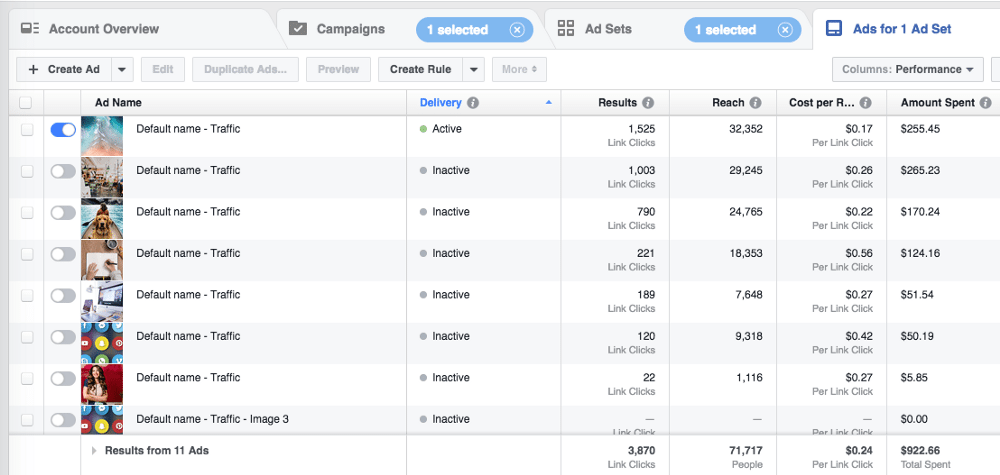Check the select-all checkbox in header
This screenshot has height=475, width=1000.
(x=26, y=103)
